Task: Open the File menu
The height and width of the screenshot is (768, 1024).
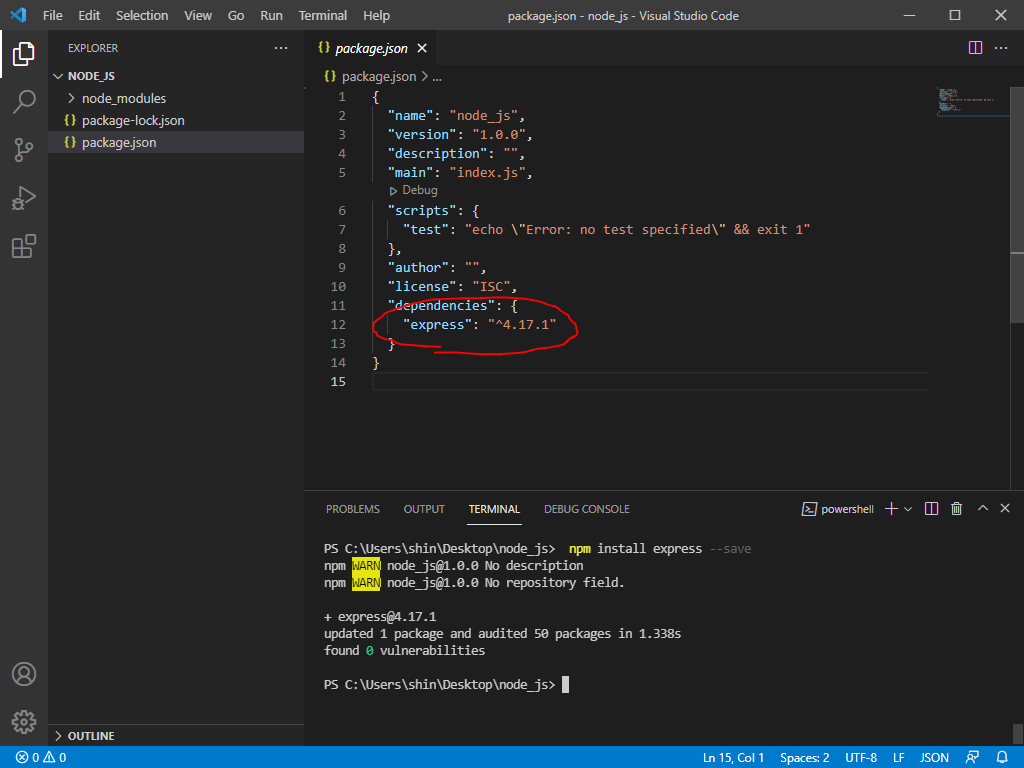Action: (x=53, y=15)
